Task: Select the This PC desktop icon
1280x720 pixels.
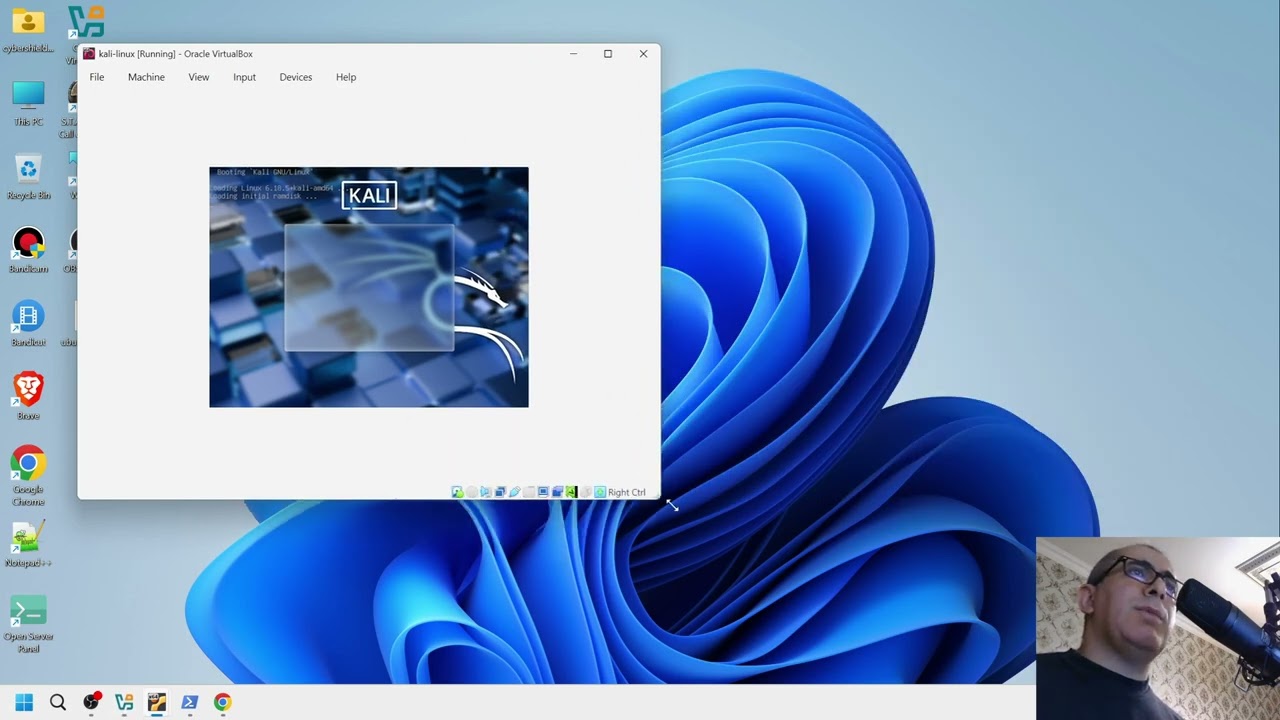Action: tap(28, 103)
